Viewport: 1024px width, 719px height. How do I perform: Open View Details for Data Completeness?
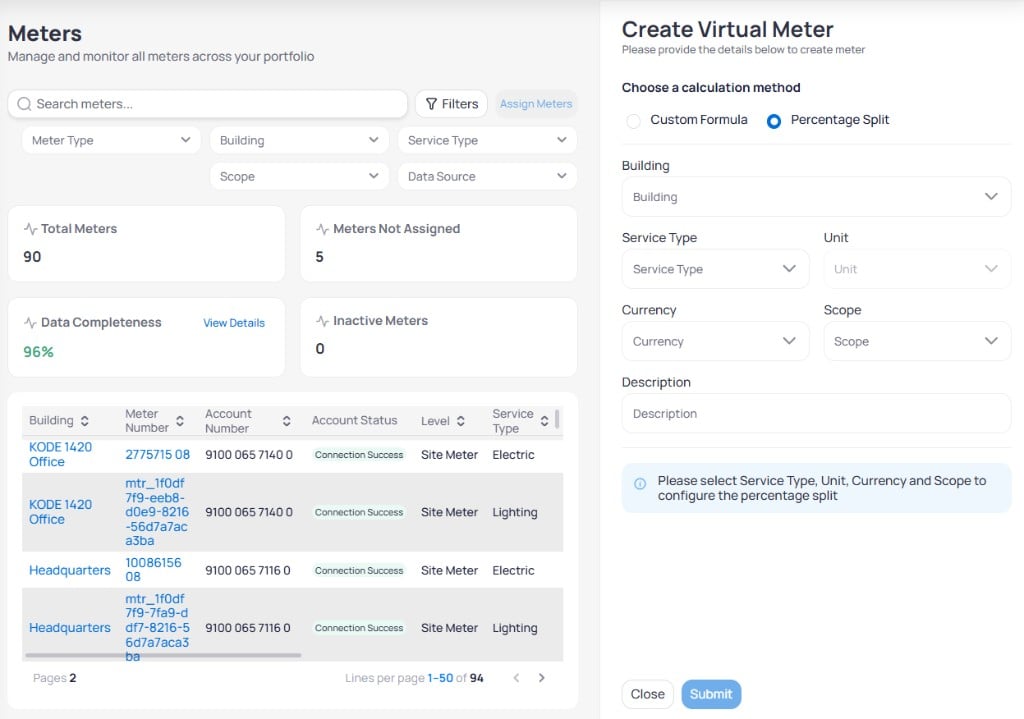click(234, 323)
